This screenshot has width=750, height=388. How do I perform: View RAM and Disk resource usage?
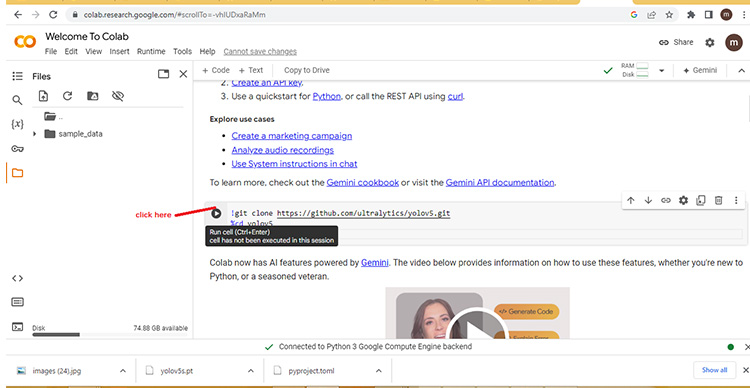pyautogui.click(x=634, y=70)
